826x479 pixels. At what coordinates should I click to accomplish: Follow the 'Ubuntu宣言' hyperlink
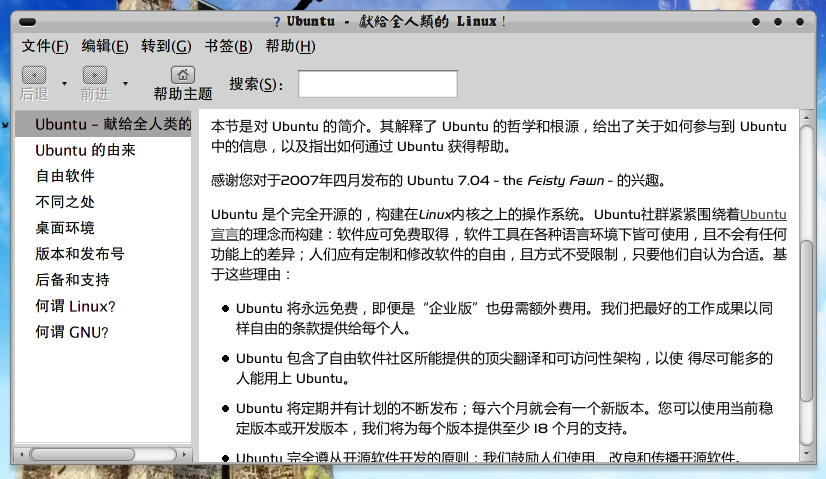point(763,214)
